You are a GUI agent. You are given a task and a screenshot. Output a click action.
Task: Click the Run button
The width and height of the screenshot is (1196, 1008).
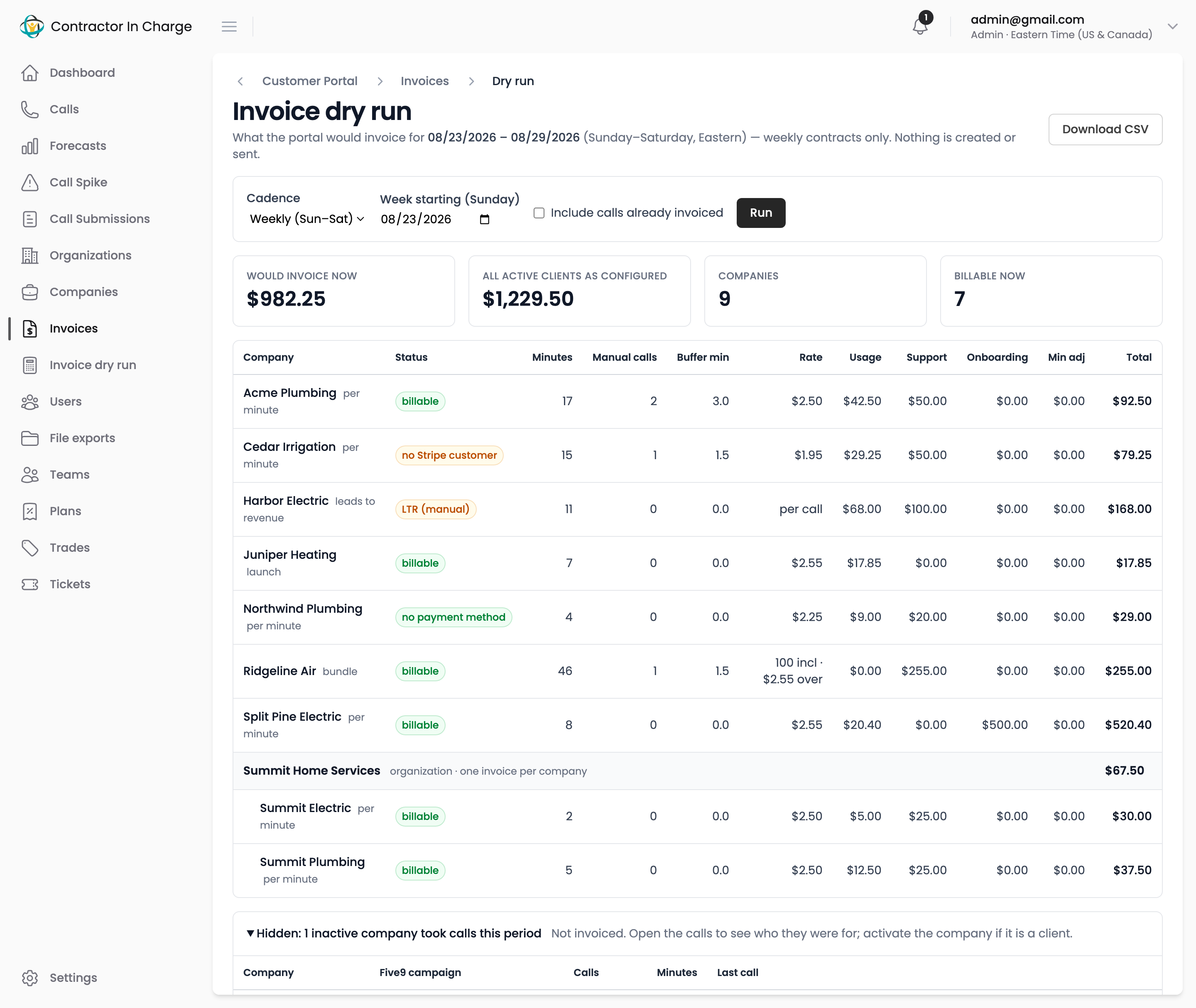click(x=760, y=213)
